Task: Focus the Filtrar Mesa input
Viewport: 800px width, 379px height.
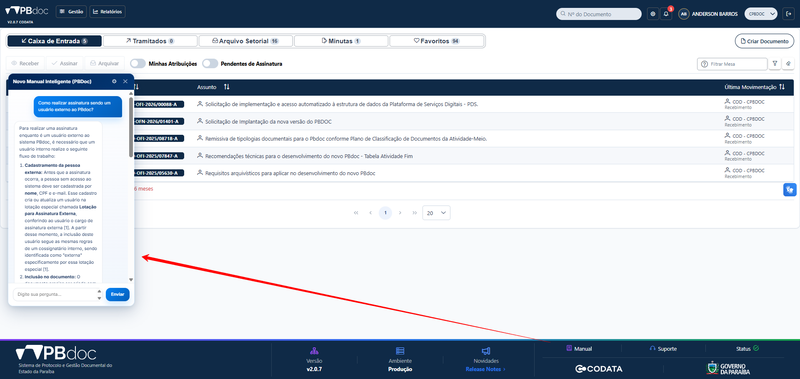Action: [732, 64]
